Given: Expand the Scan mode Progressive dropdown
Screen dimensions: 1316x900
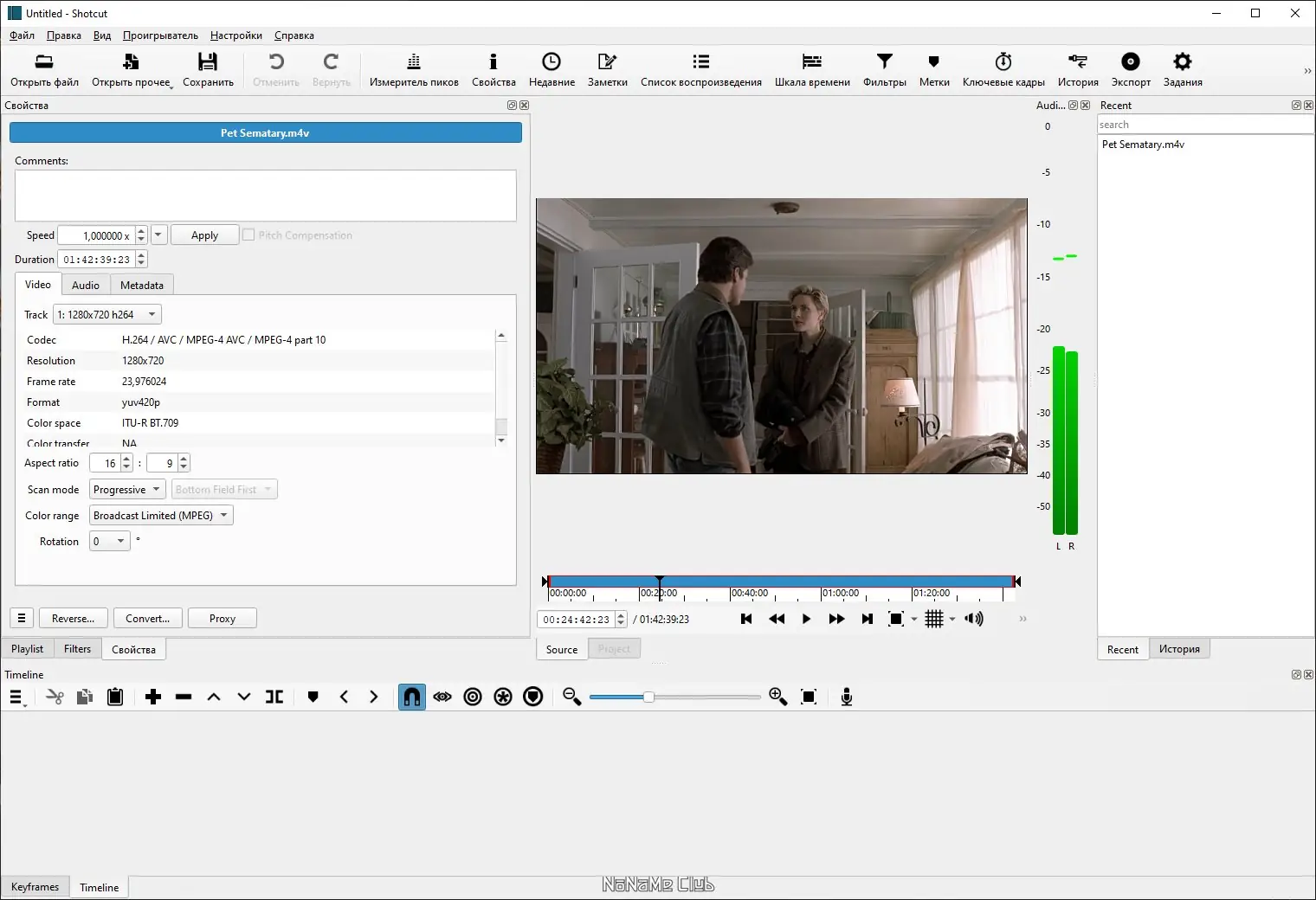Looking at the screenshot, I should pyautogui.click(x=127, y=490).
